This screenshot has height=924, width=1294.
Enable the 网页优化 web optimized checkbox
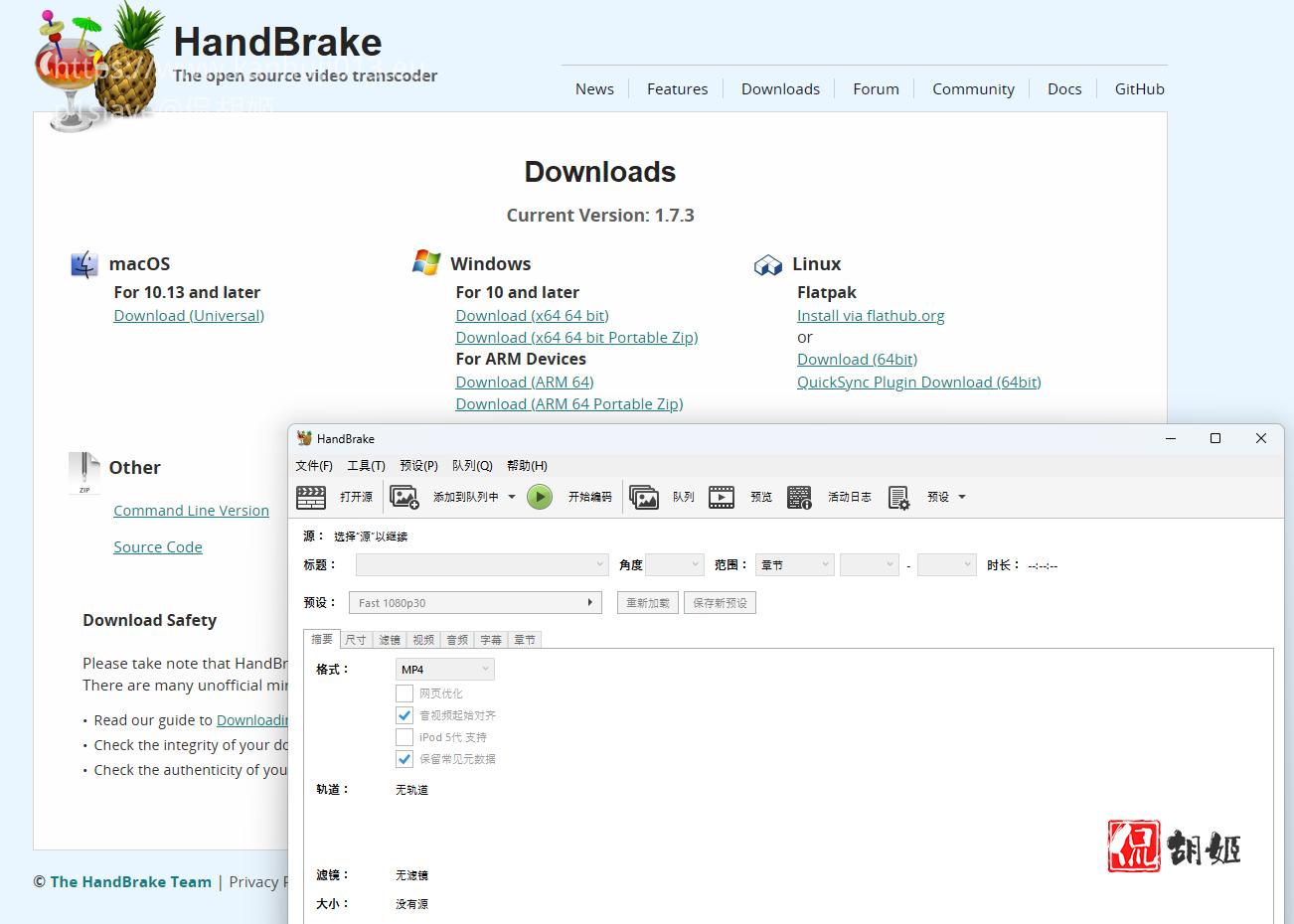404,693
